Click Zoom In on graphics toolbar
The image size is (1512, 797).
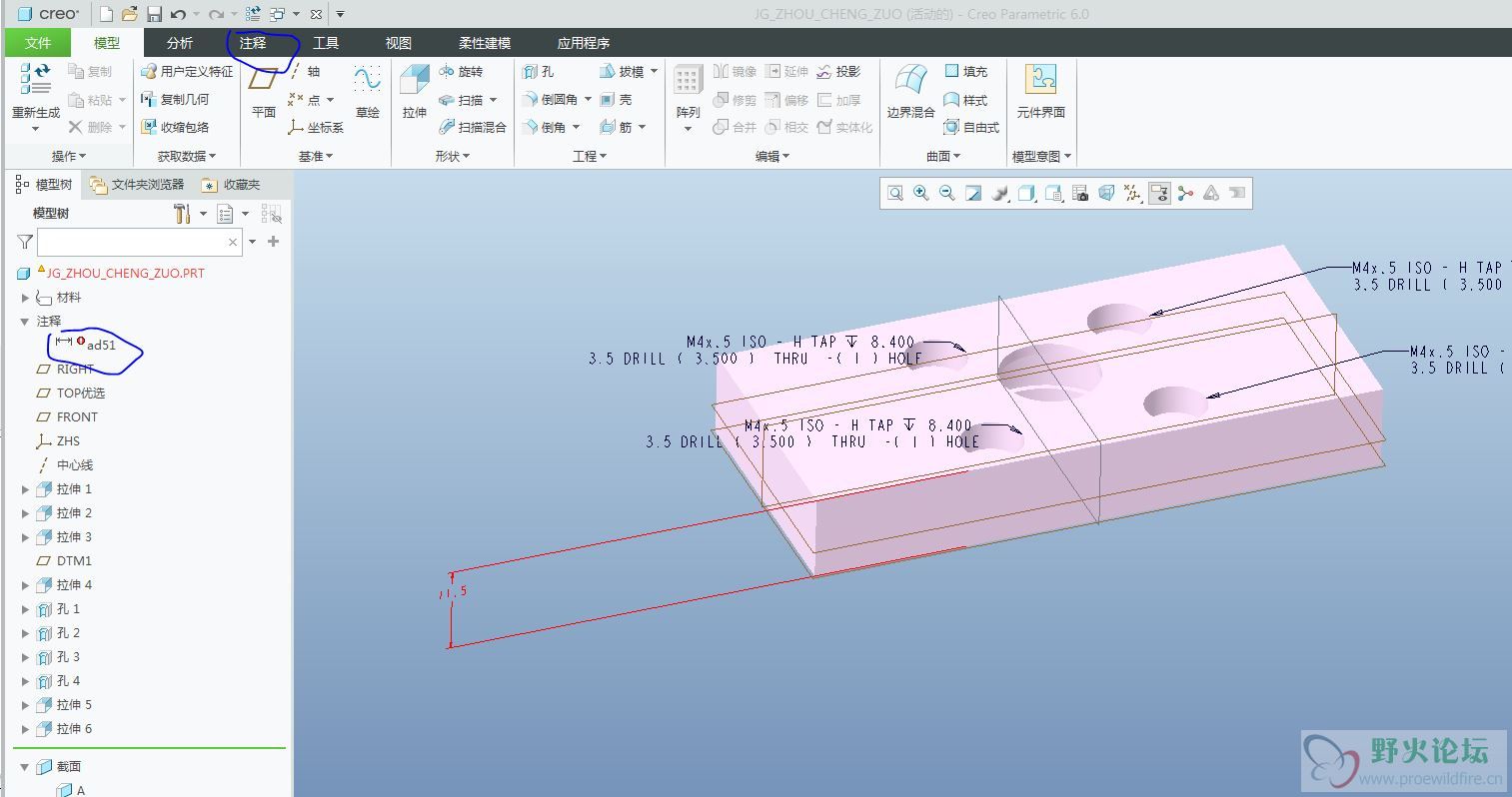click(x=921, y=194)
